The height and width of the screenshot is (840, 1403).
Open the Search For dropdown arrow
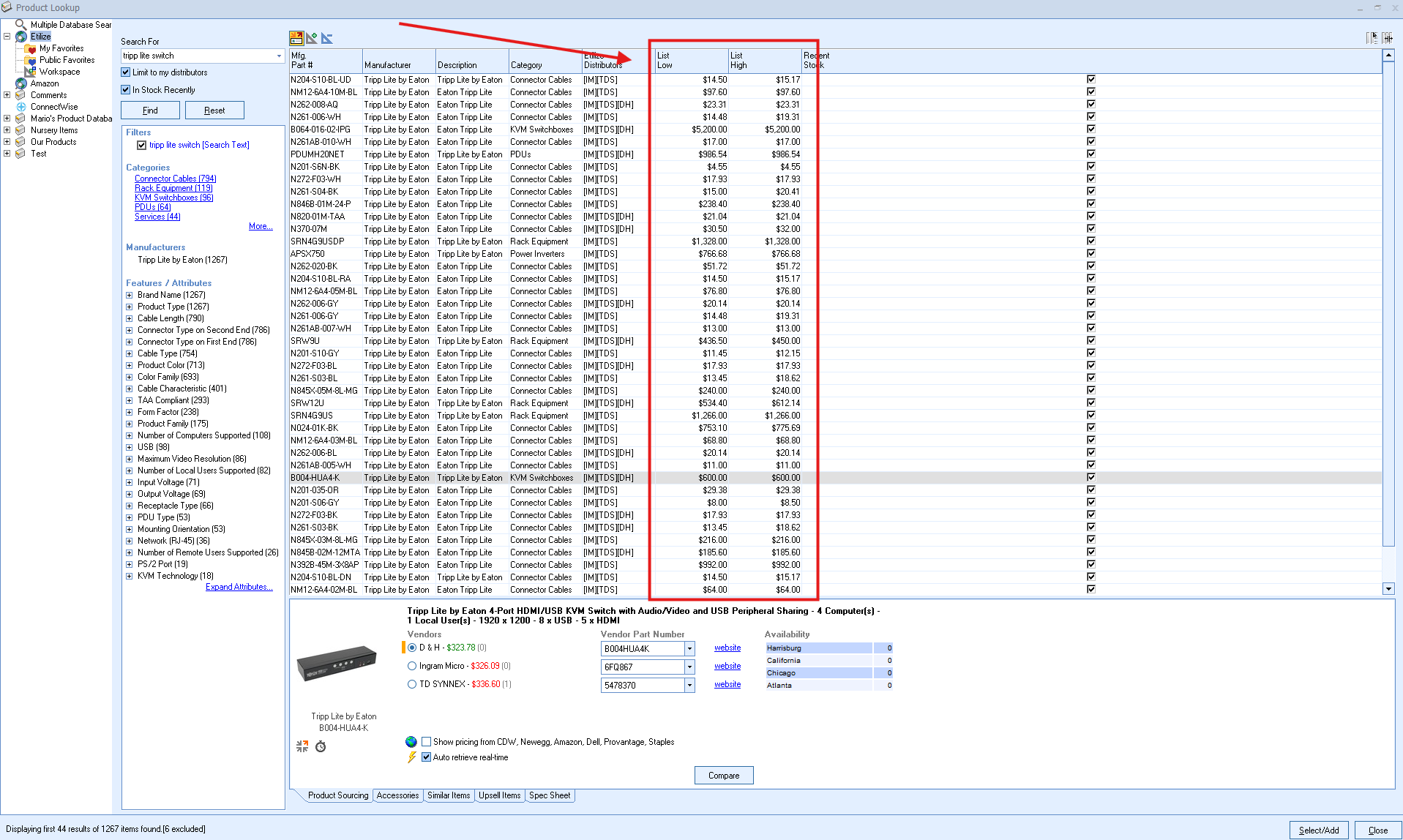(279, 56)
